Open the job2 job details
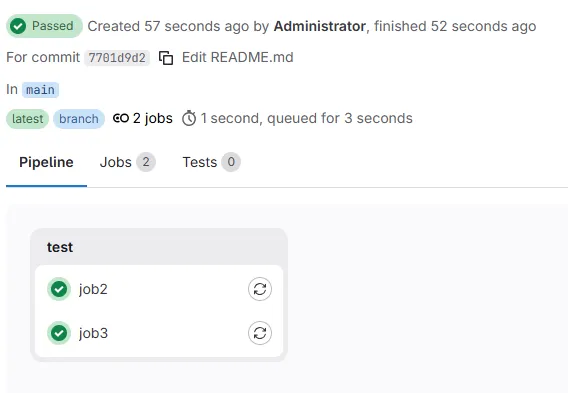The image size is (568, 393). click(x=93, y=289)
